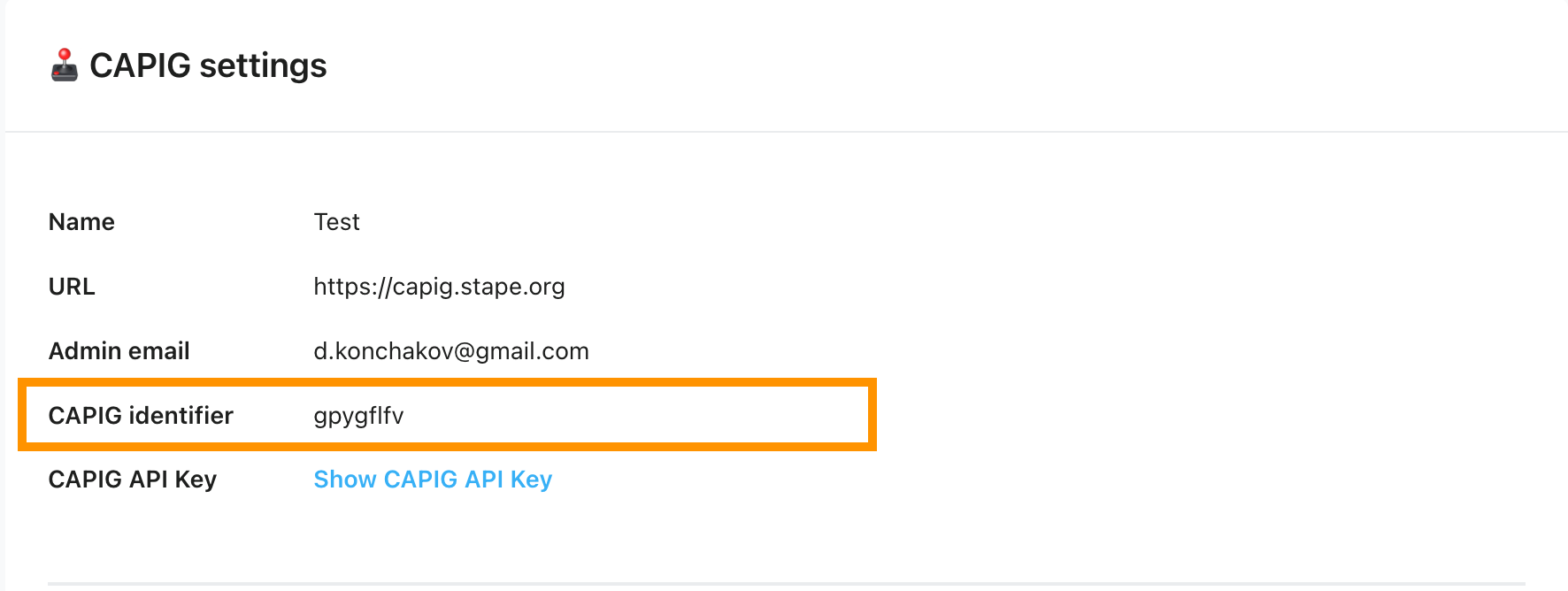Click the Admin email label
Viewport: 1568px width, 591px height.
(x=119, y=351)
